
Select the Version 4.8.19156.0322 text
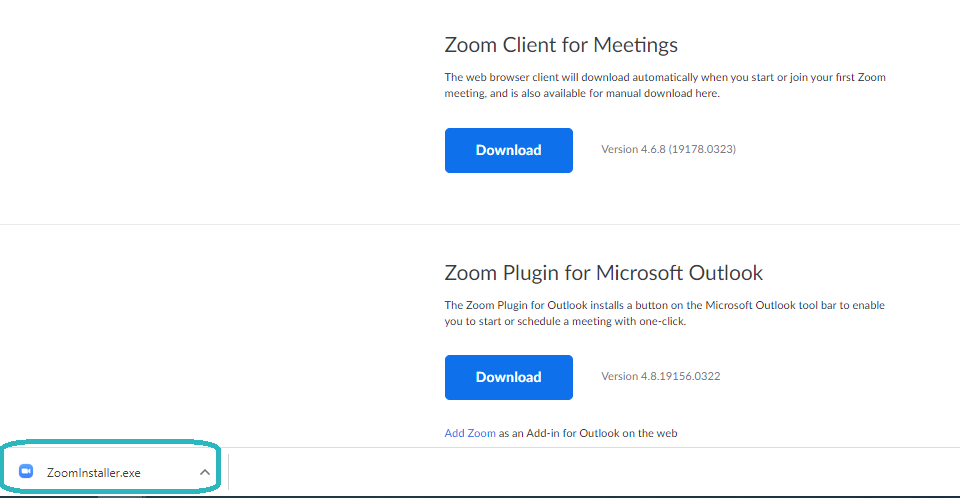click(x=661, y=376)
